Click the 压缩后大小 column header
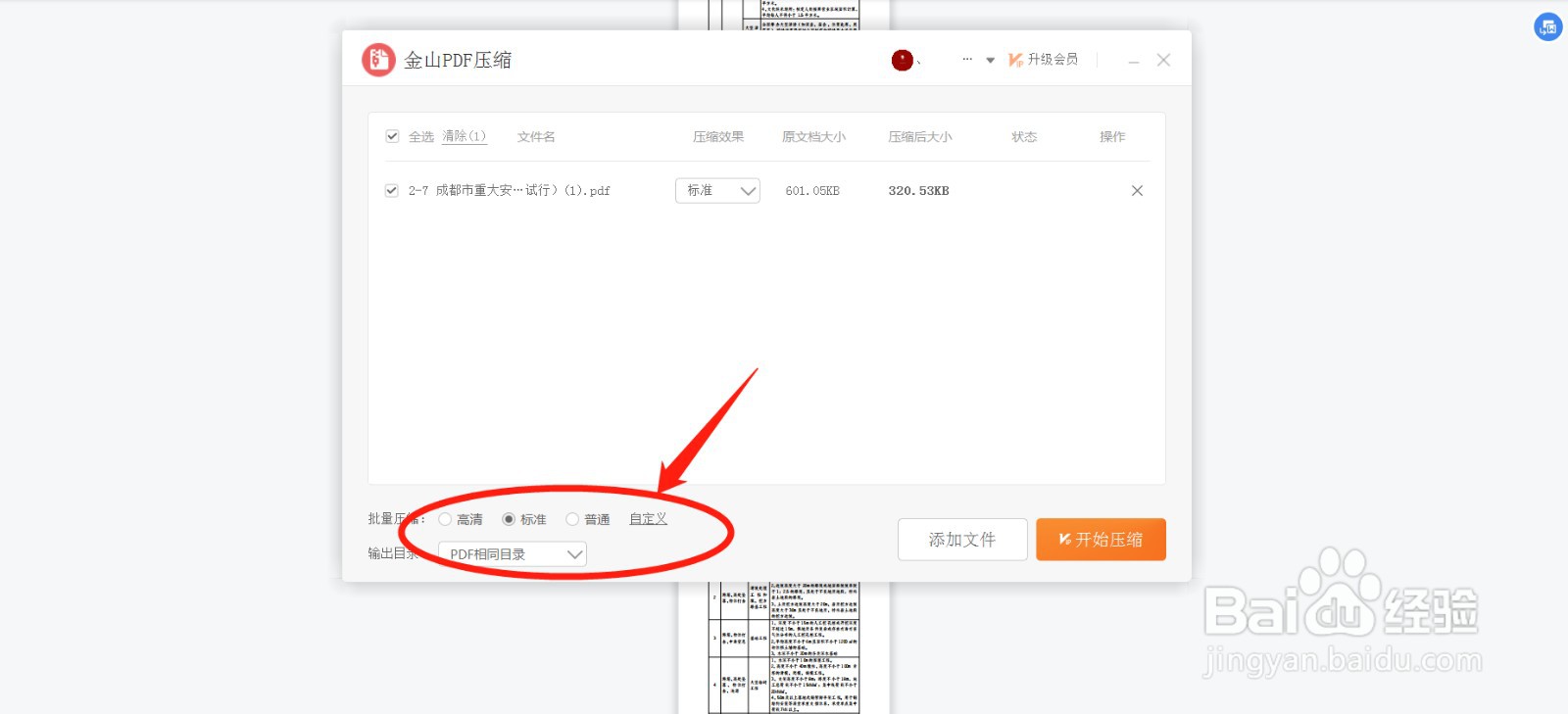 (920, 136)
